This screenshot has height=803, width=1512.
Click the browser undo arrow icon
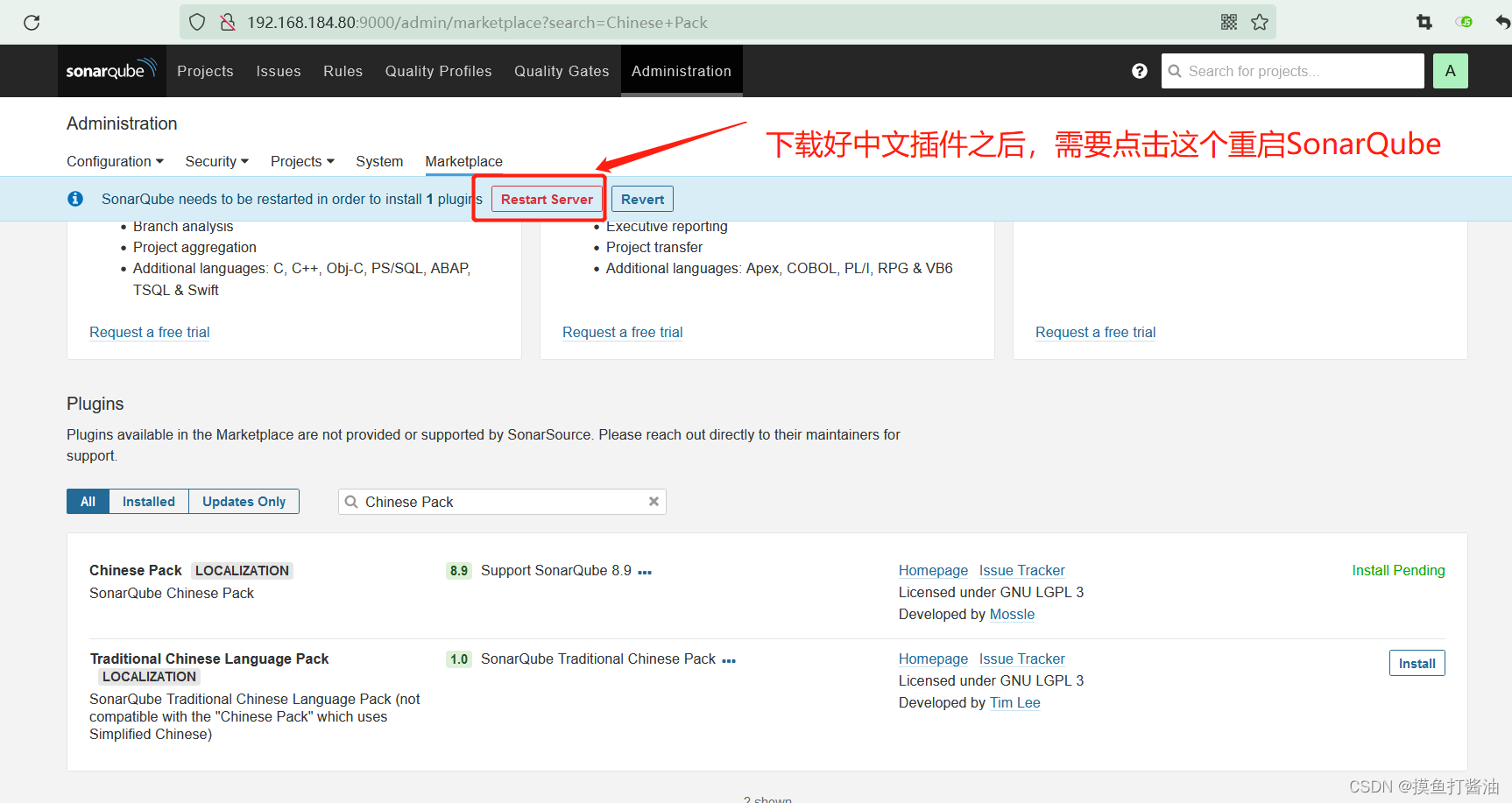click(1503, 23)
